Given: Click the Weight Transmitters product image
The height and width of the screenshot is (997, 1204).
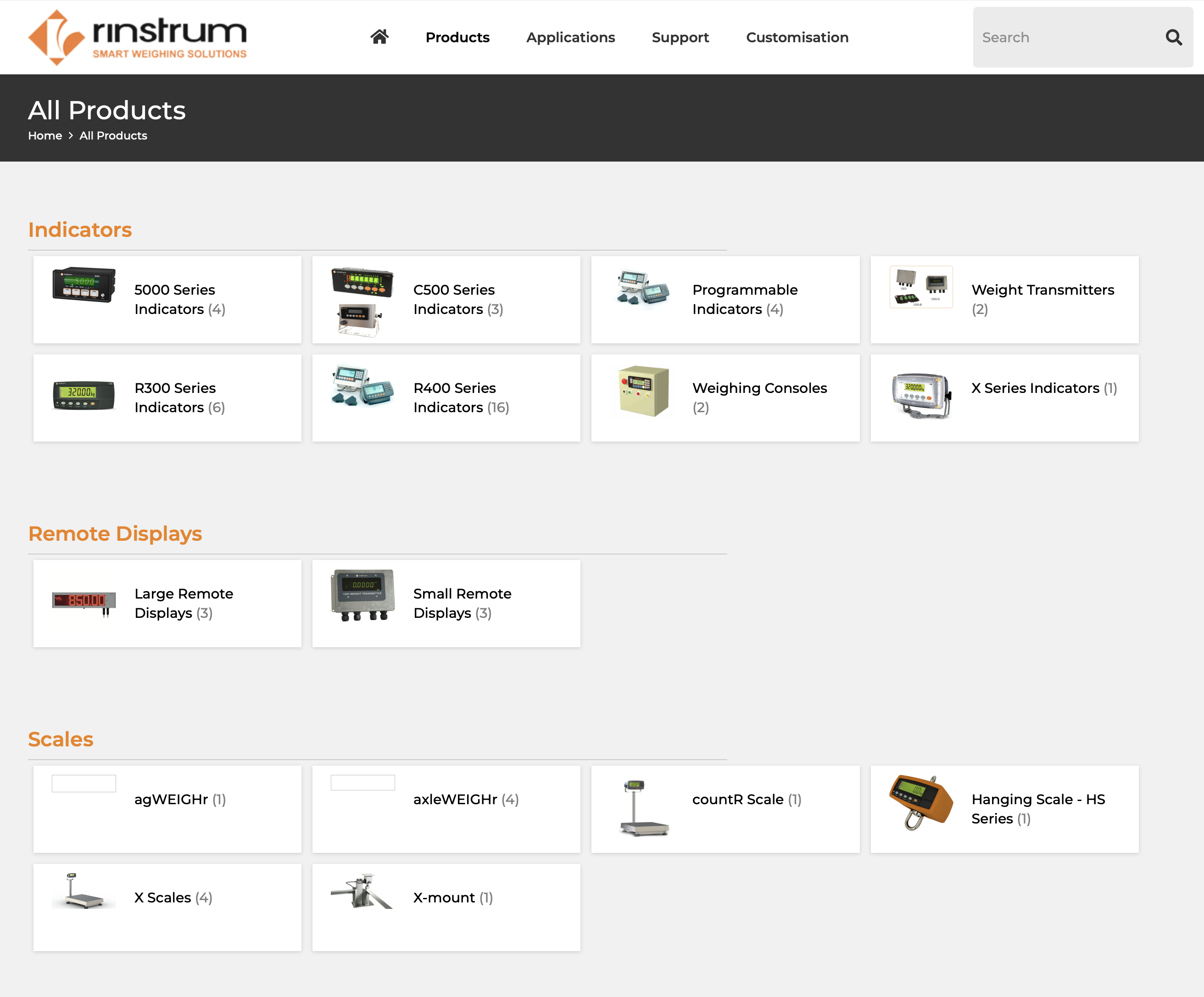Looking at the screenshot, I should 921,287.
